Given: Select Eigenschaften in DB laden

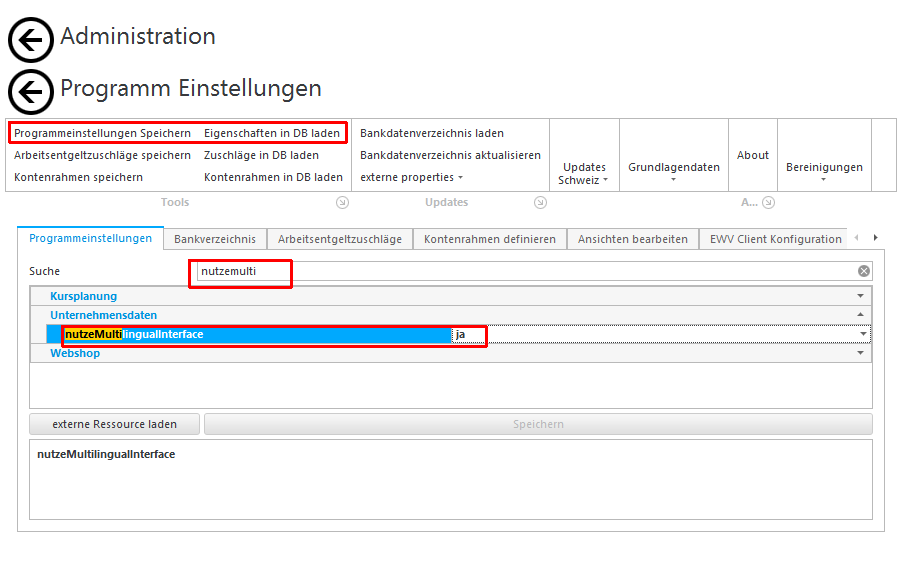Looking at the screenshot, I should (x=272, y=133).
